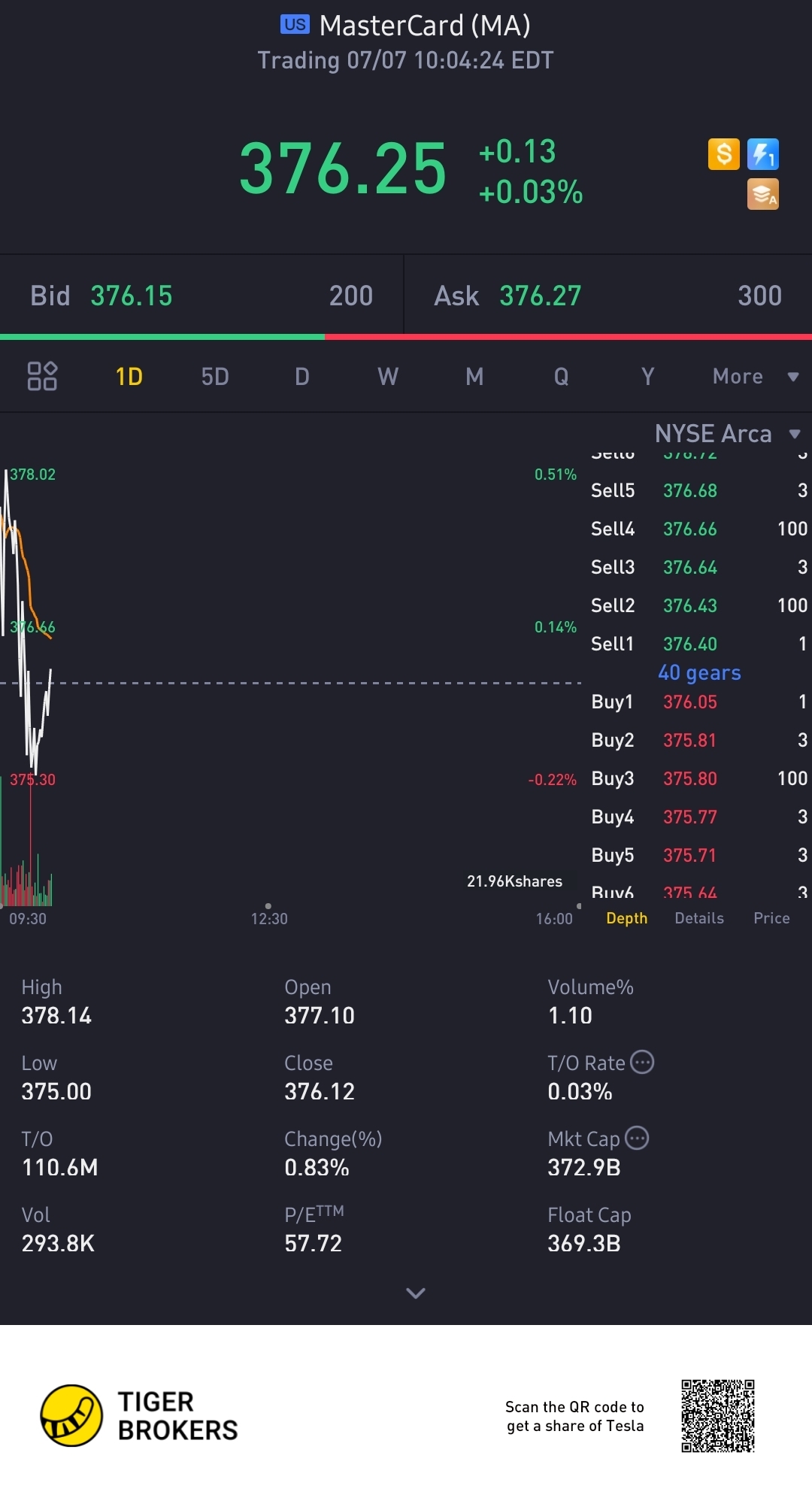Tap the Tesla share QR code
This screenshot has width=812, height=1507.
click(717, 1416)
